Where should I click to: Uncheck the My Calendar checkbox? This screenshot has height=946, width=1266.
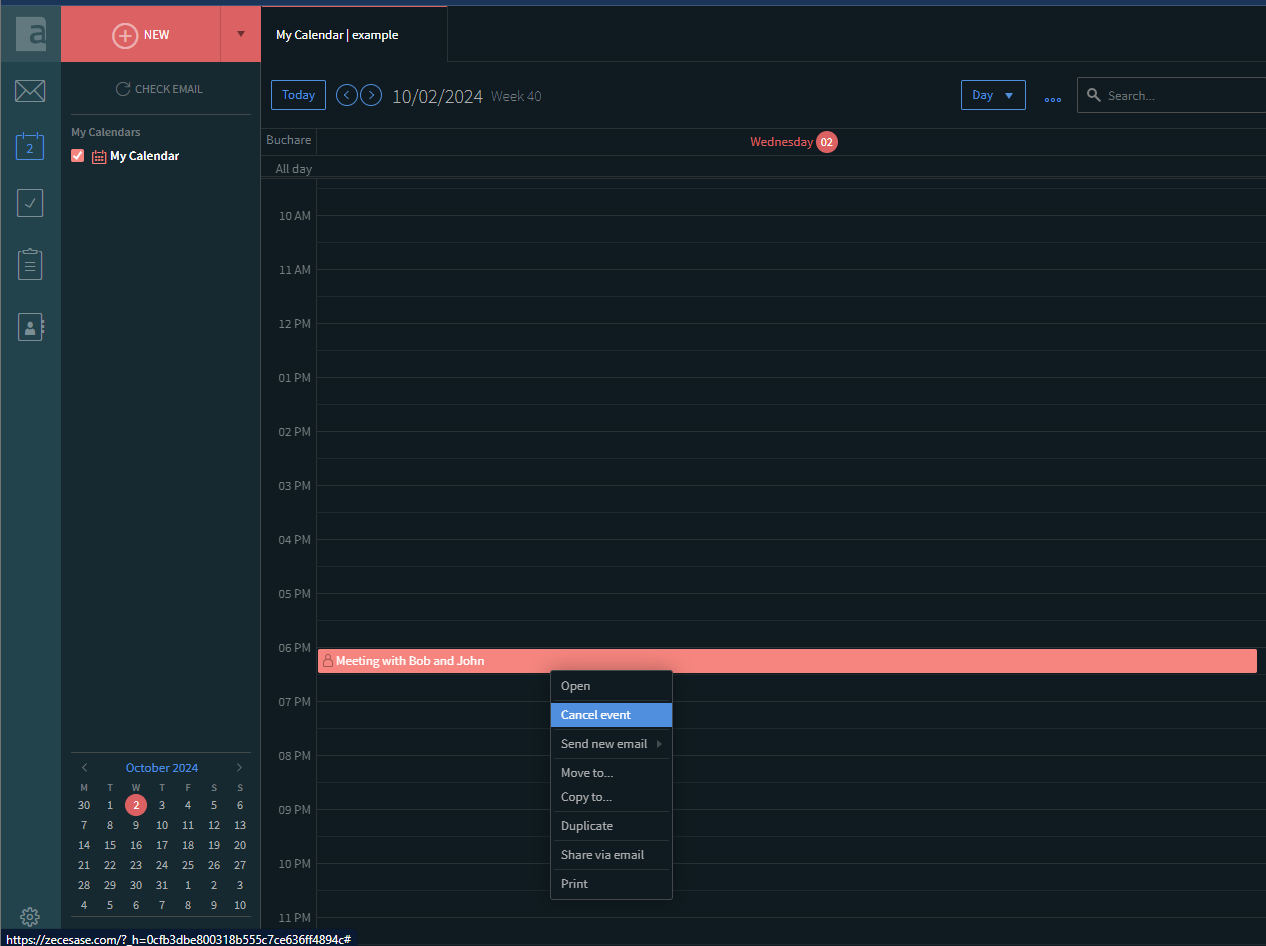[x=78, y=156]
